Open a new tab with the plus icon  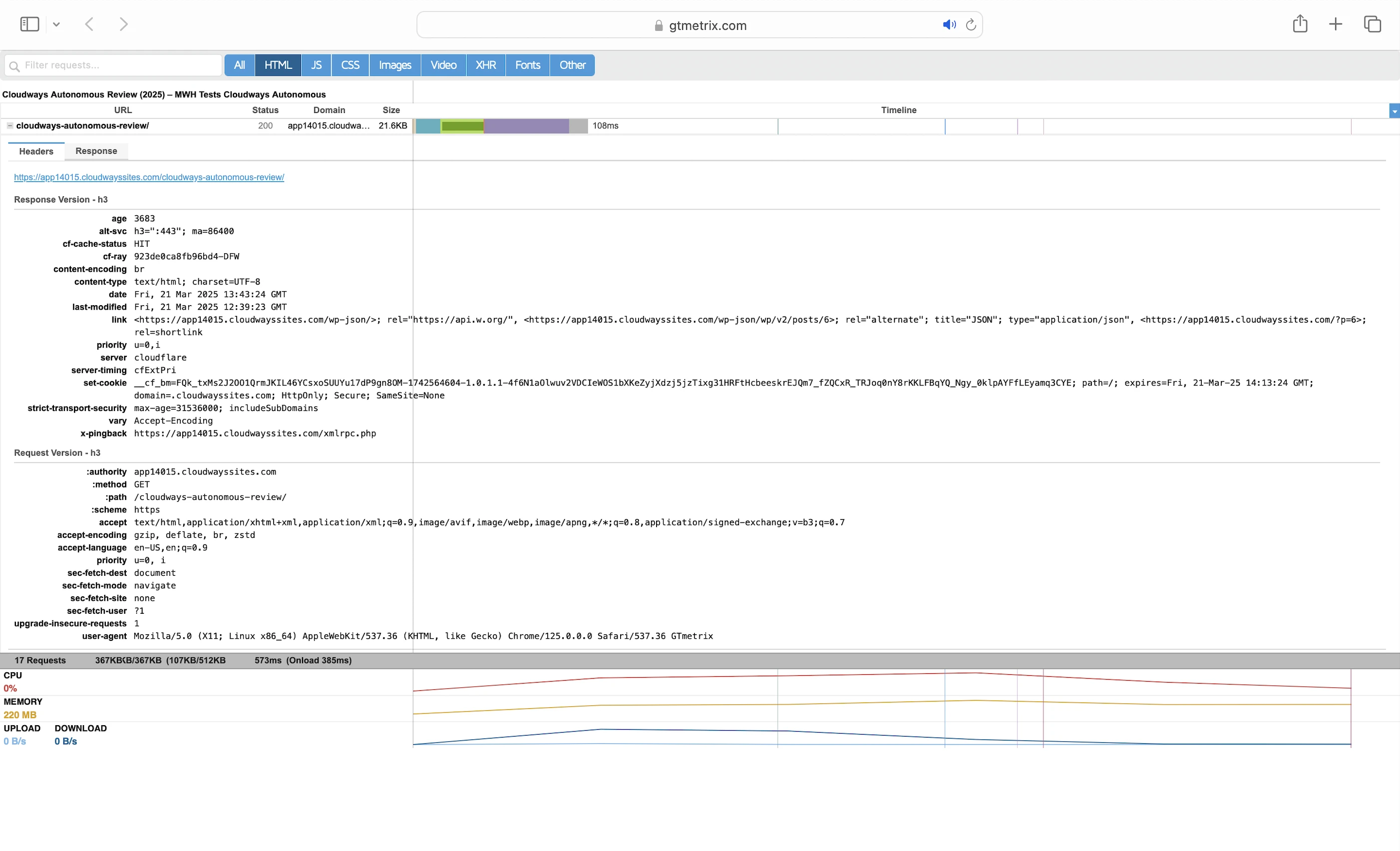click(x=1336, y=24)
